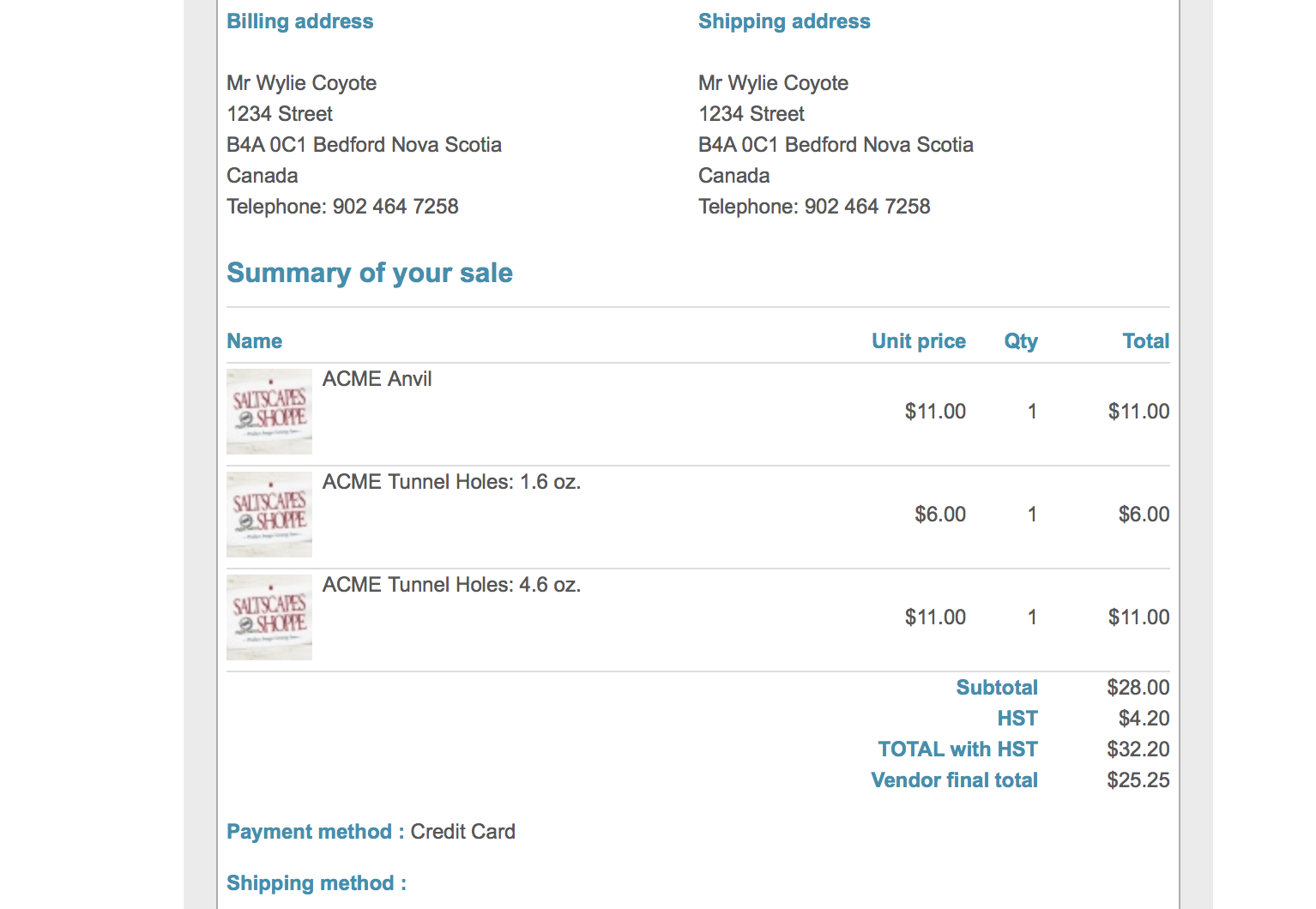Click the Billing address heading

click(x=300, y=21)
